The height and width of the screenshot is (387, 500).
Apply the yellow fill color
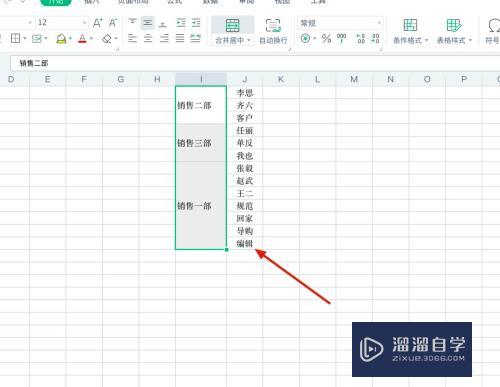pos(61,39)
